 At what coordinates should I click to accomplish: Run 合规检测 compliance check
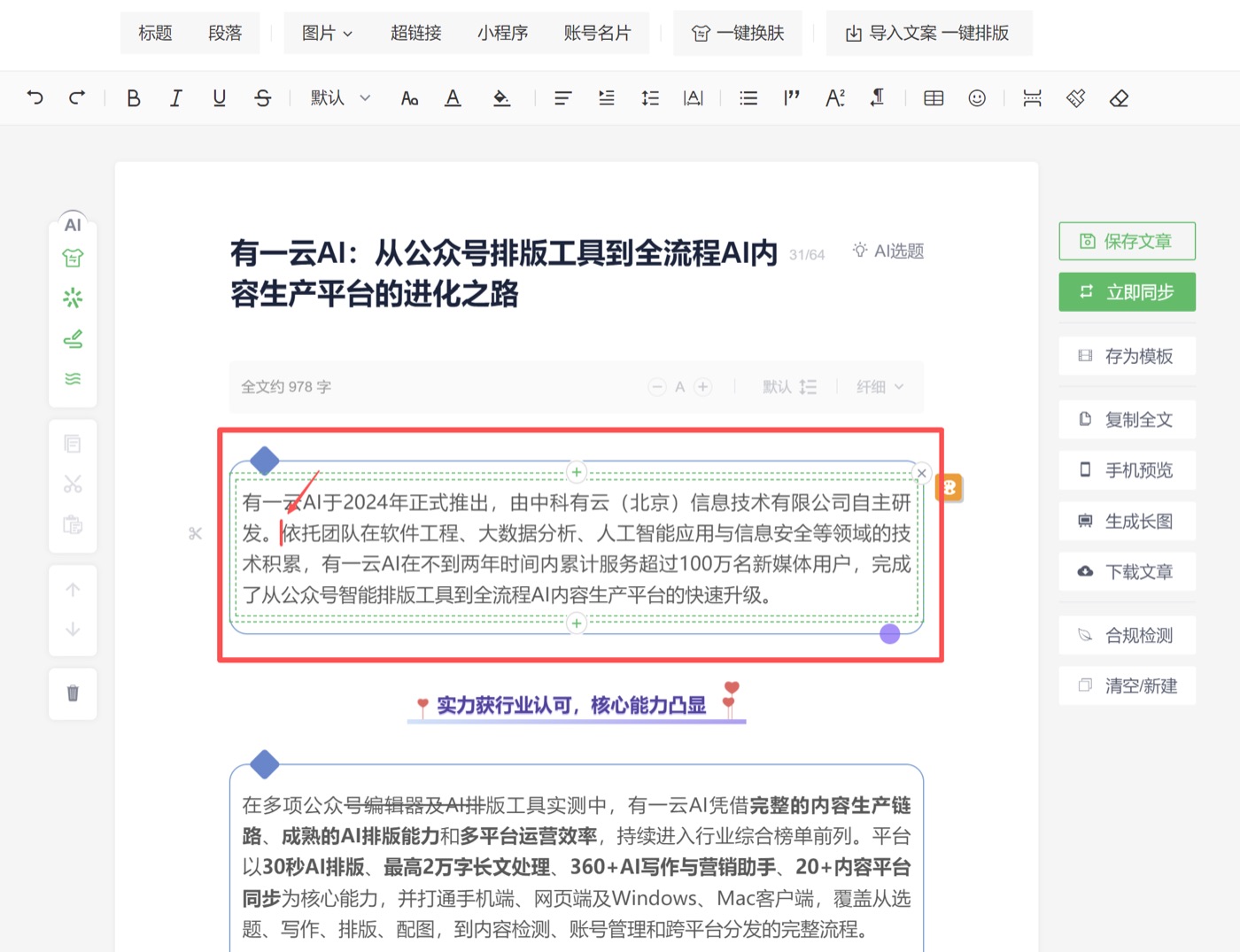1127,635
